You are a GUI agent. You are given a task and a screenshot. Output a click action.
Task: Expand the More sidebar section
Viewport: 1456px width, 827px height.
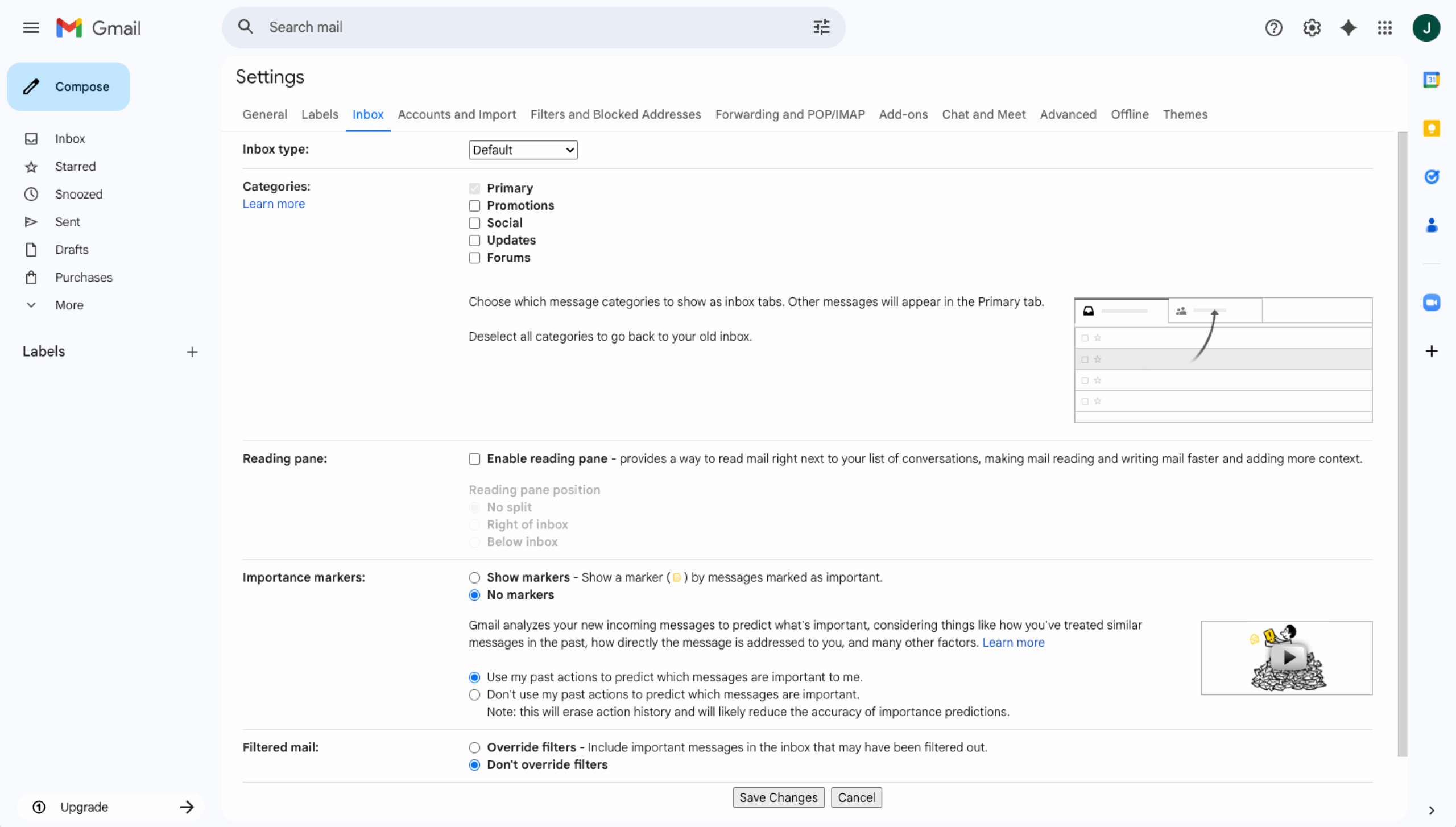tap(69, 305)
